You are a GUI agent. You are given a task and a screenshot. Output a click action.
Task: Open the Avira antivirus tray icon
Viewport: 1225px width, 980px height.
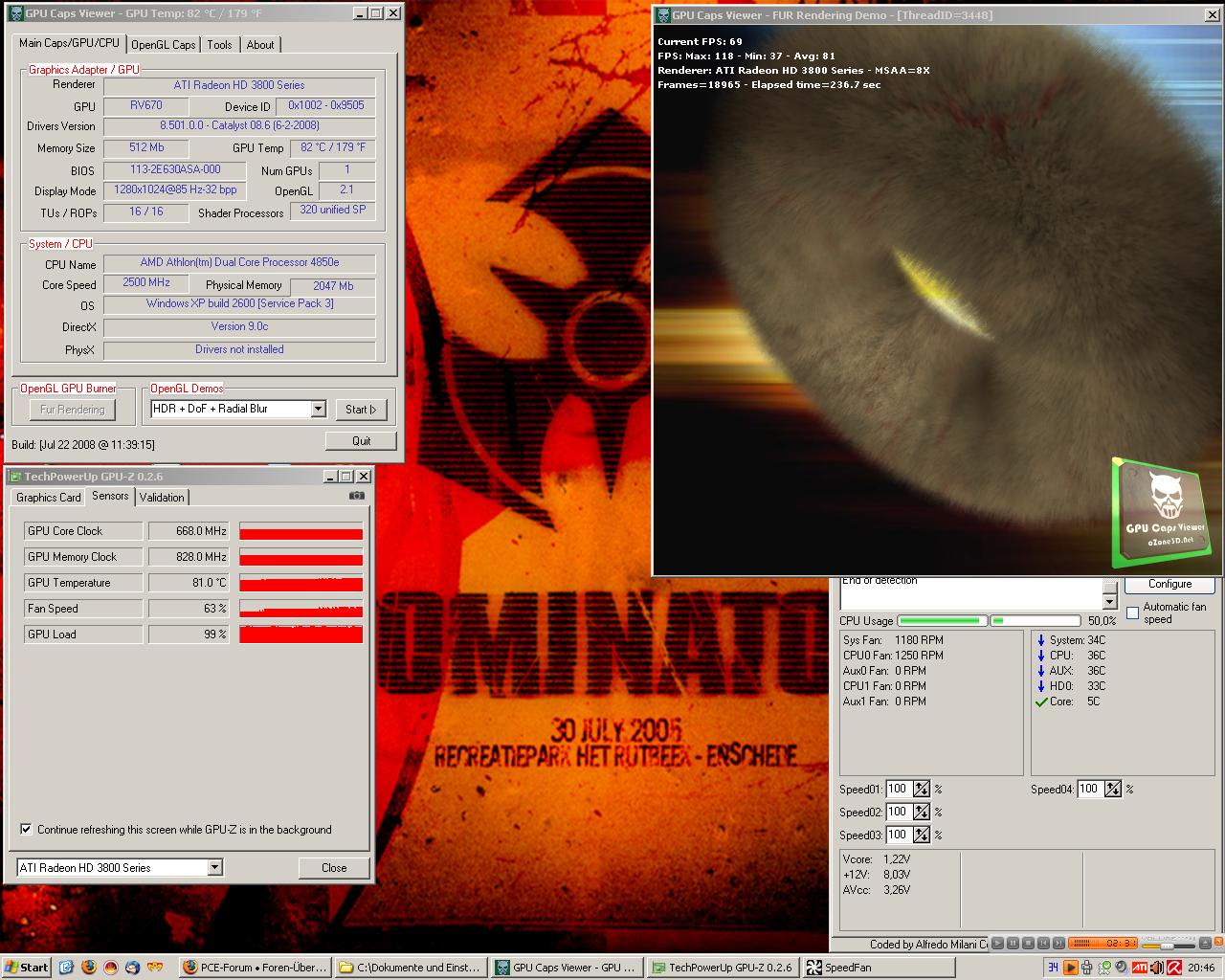(x=1172, y=968)
